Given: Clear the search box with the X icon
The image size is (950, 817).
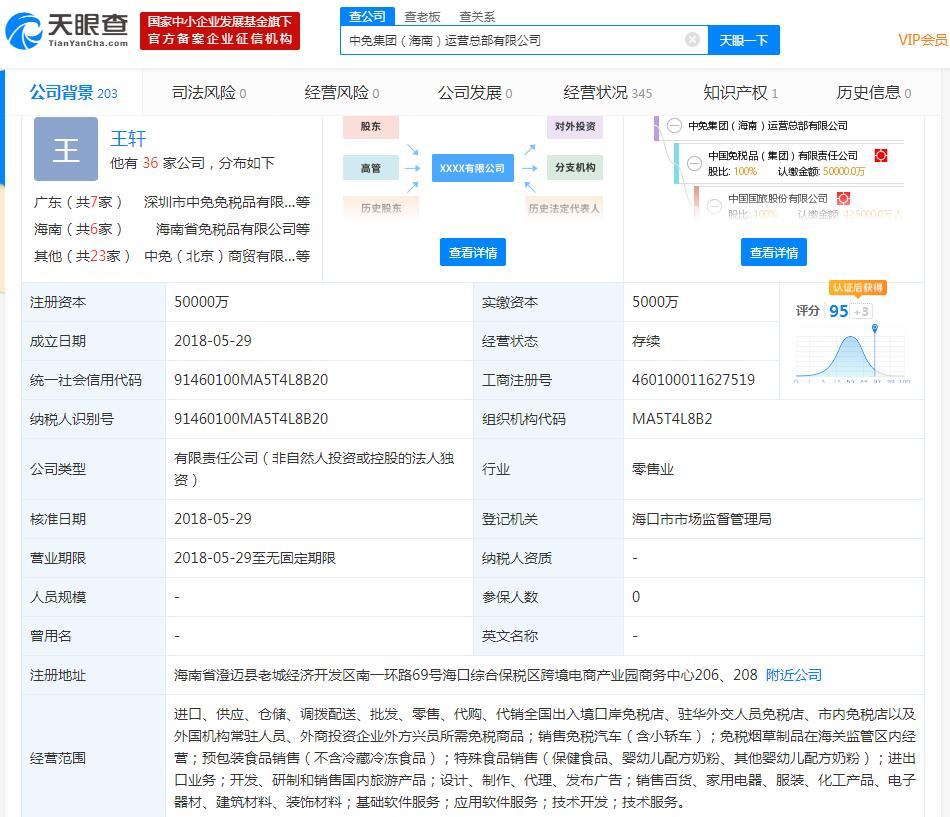Looking at the screenshot, I should coord(692,40).
